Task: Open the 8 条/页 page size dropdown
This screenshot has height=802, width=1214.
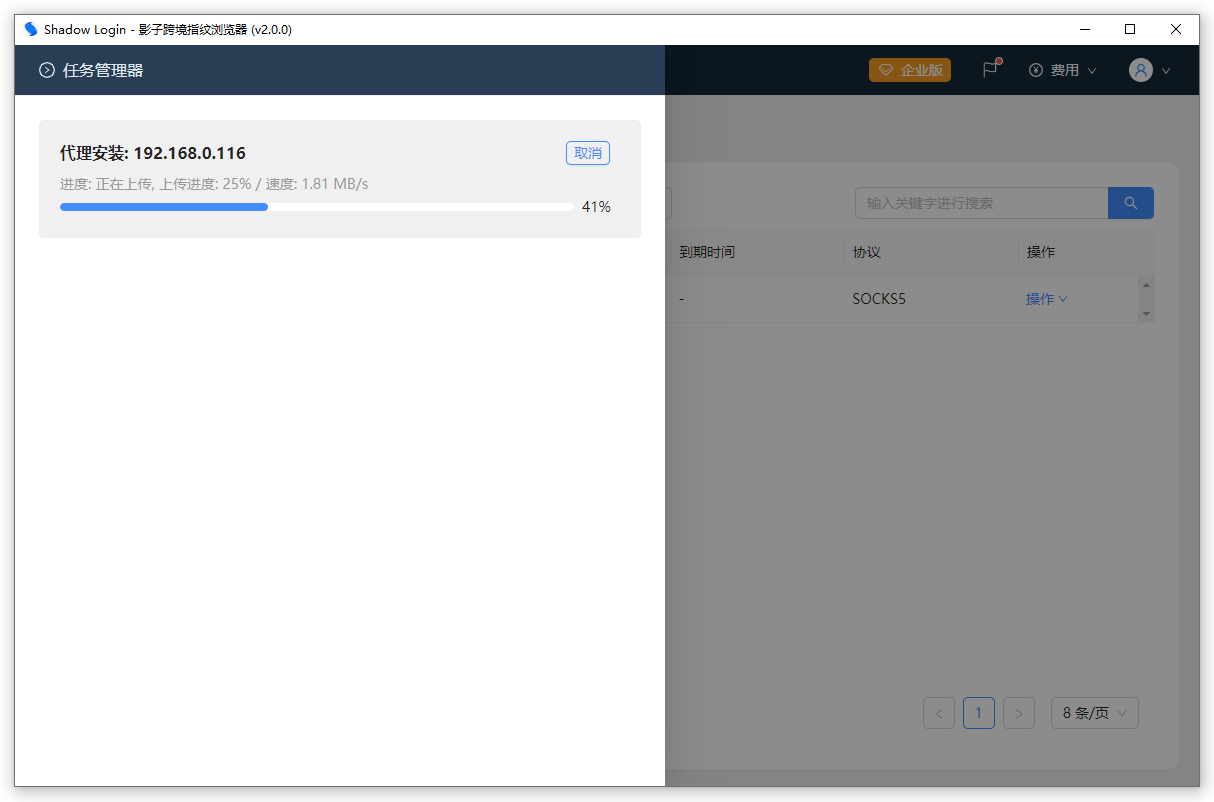Action: point(1094,713)
